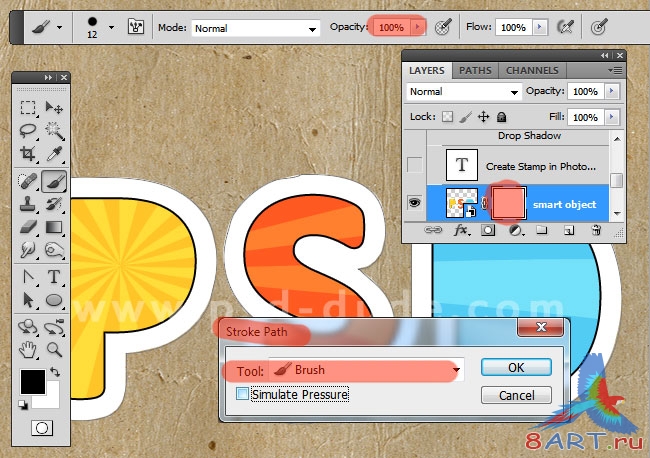Open the Tool preset picker dropdown
Screen dimensions: 650x458
(x=60, y=28)
